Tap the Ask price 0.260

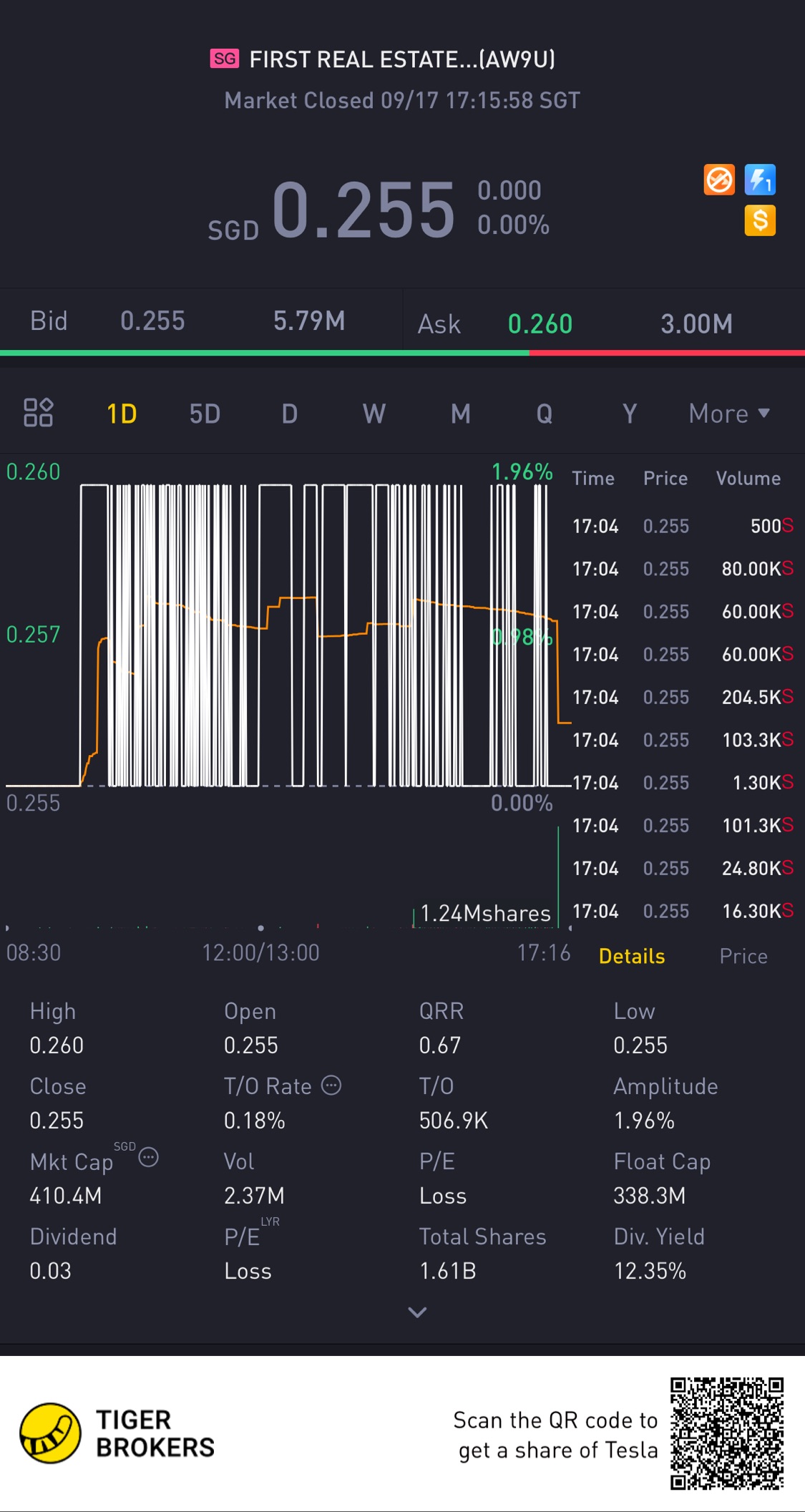pos(540,324)
